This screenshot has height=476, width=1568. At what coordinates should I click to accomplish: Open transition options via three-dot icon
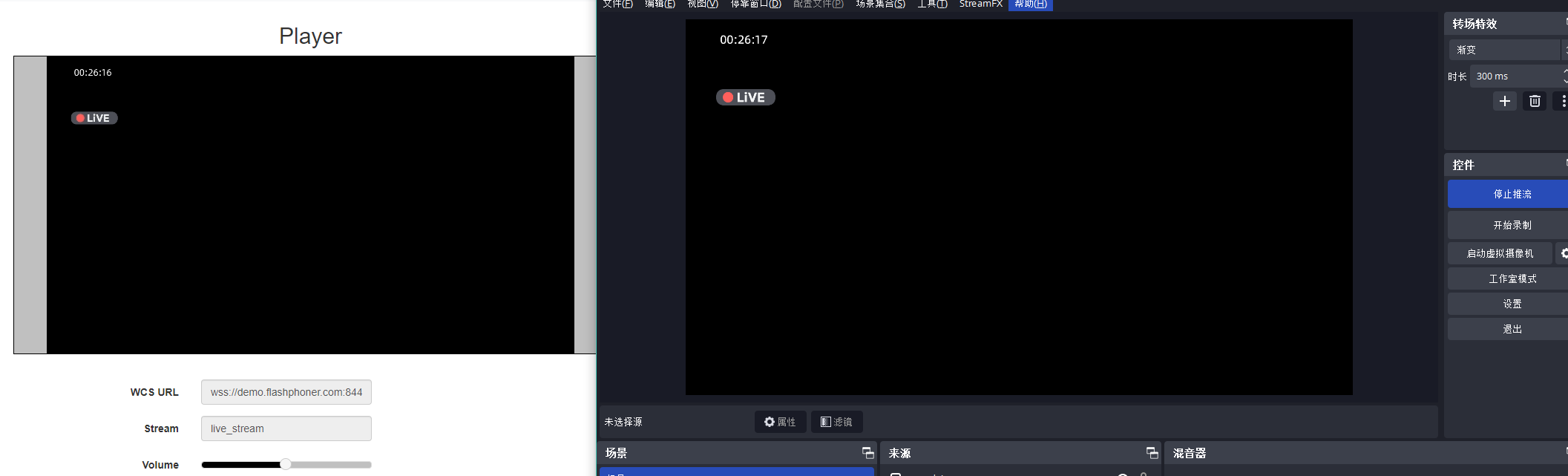tap(1562, 101)
